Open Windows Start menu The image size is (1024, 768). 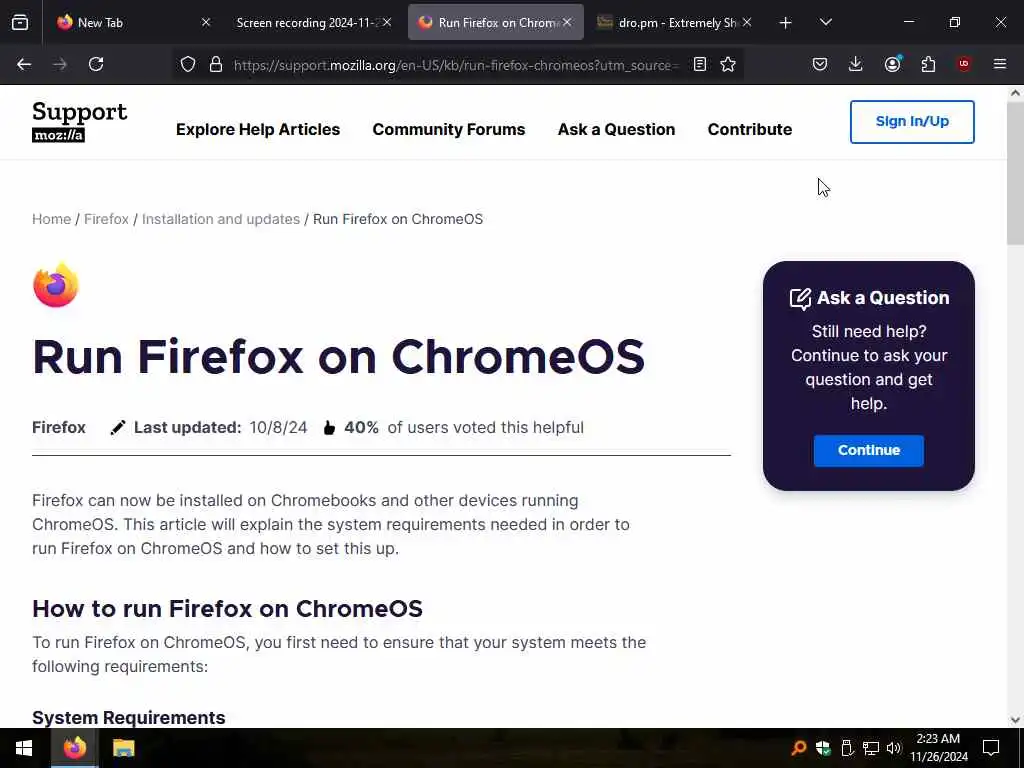[x=24, y=748]
